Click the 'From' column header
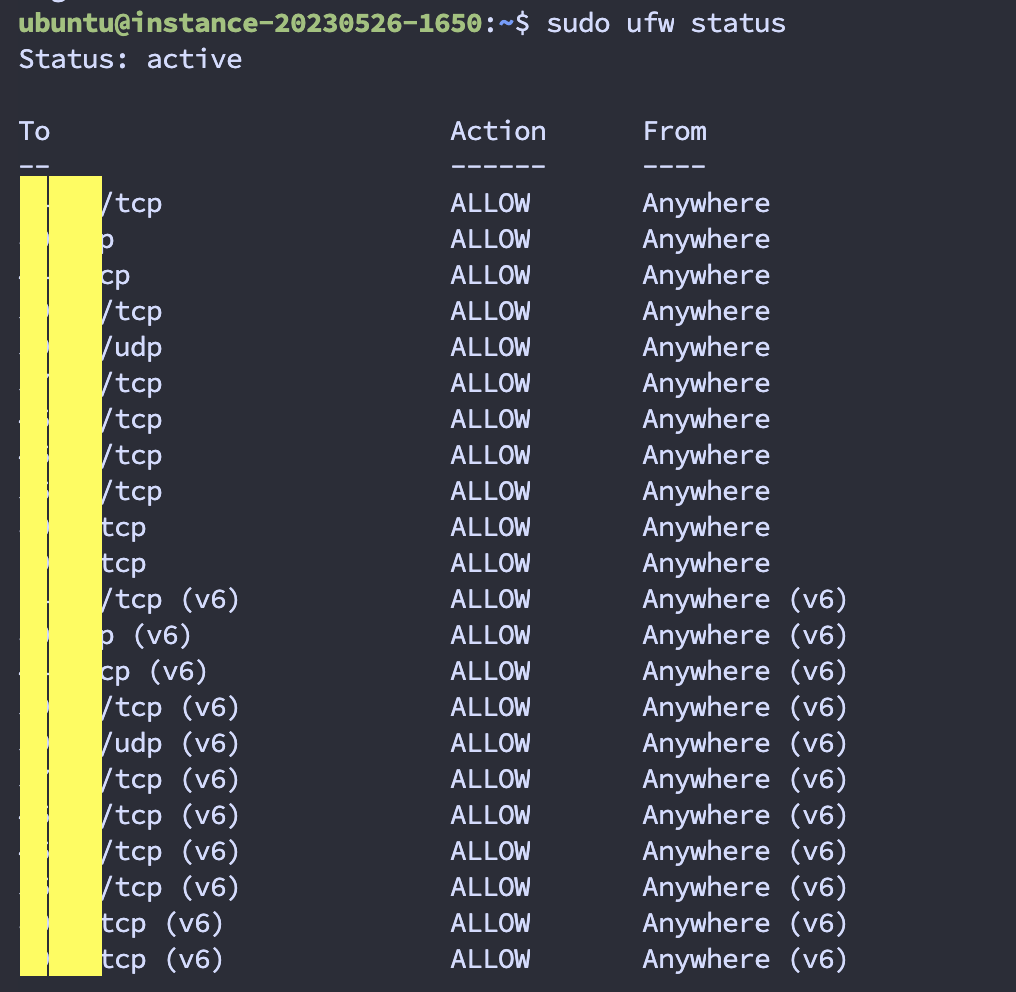The width and height of the screenshot is (1016, 992). 674,131
